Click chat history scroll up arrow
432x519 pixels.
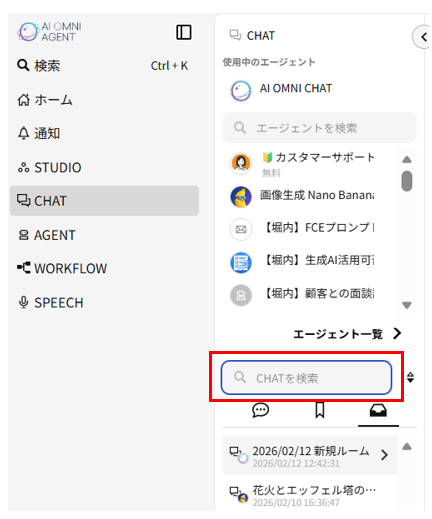407,446
